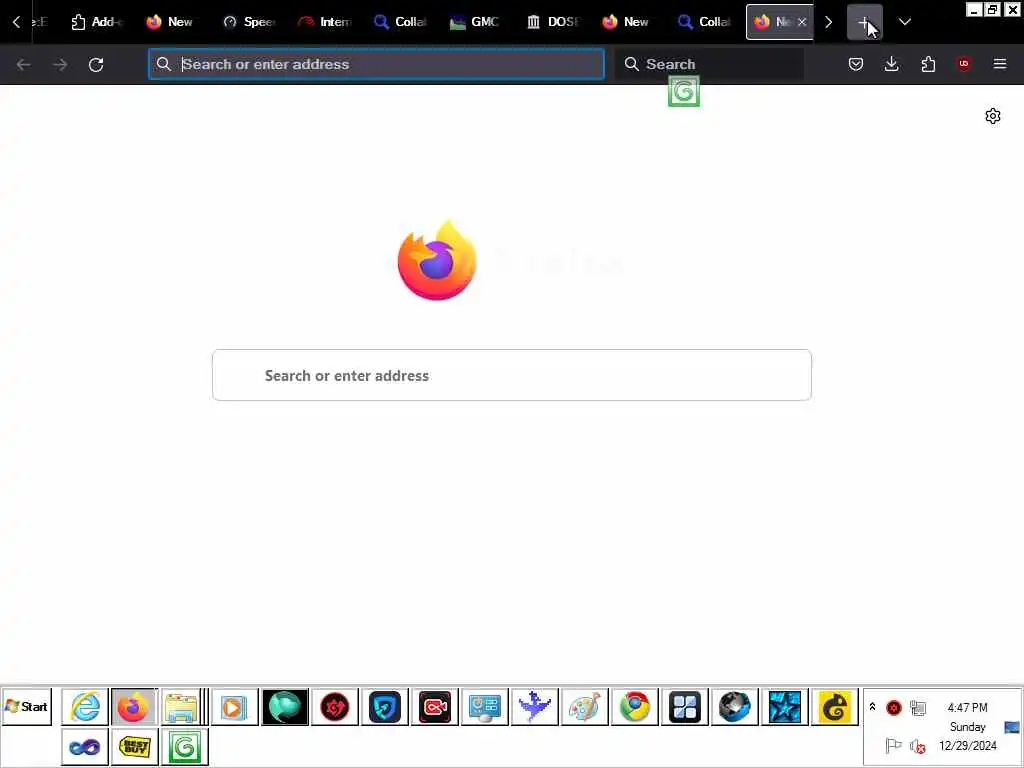Screen dimensions: 1024x768
Task: Open the Control Panel taskbar icon
Action: tap(485, 707)
